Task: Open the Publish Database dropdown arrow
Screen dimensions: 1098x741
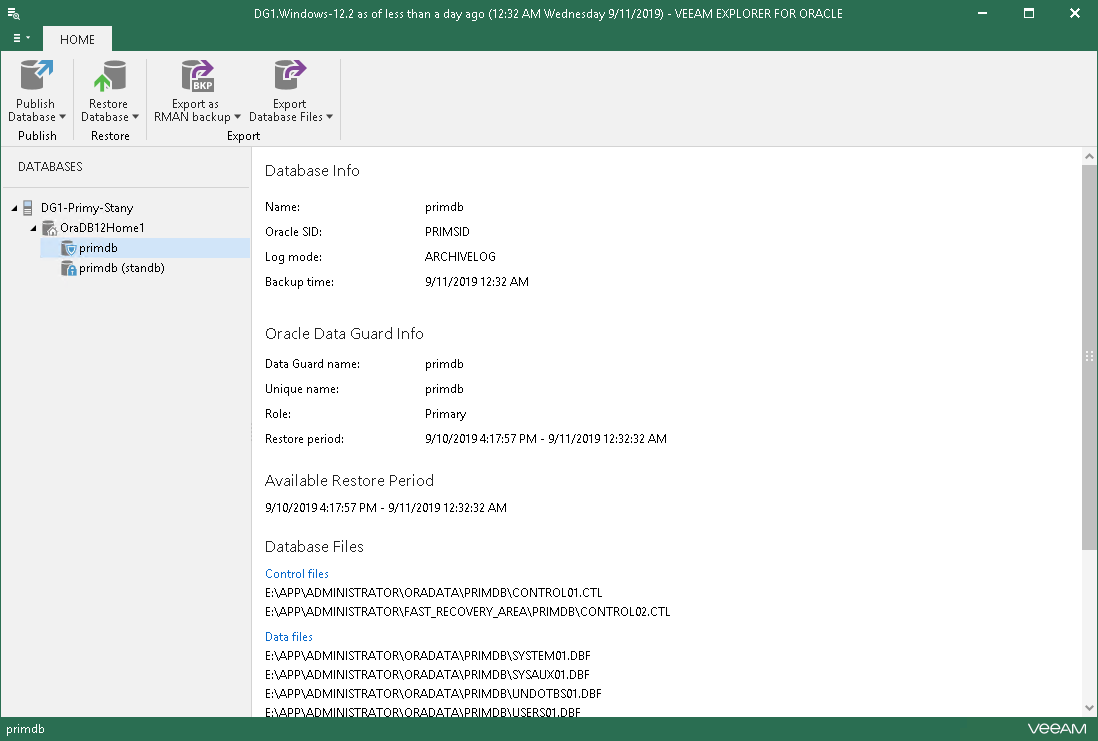Action: [x=62, y=117]
